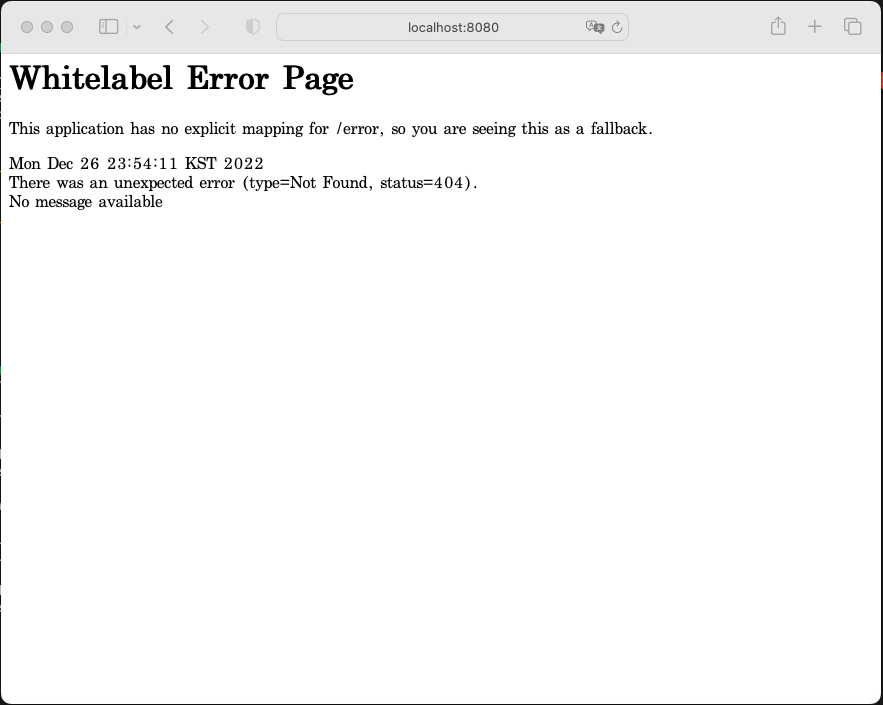Go back to the previous page

tap(169, 26)
